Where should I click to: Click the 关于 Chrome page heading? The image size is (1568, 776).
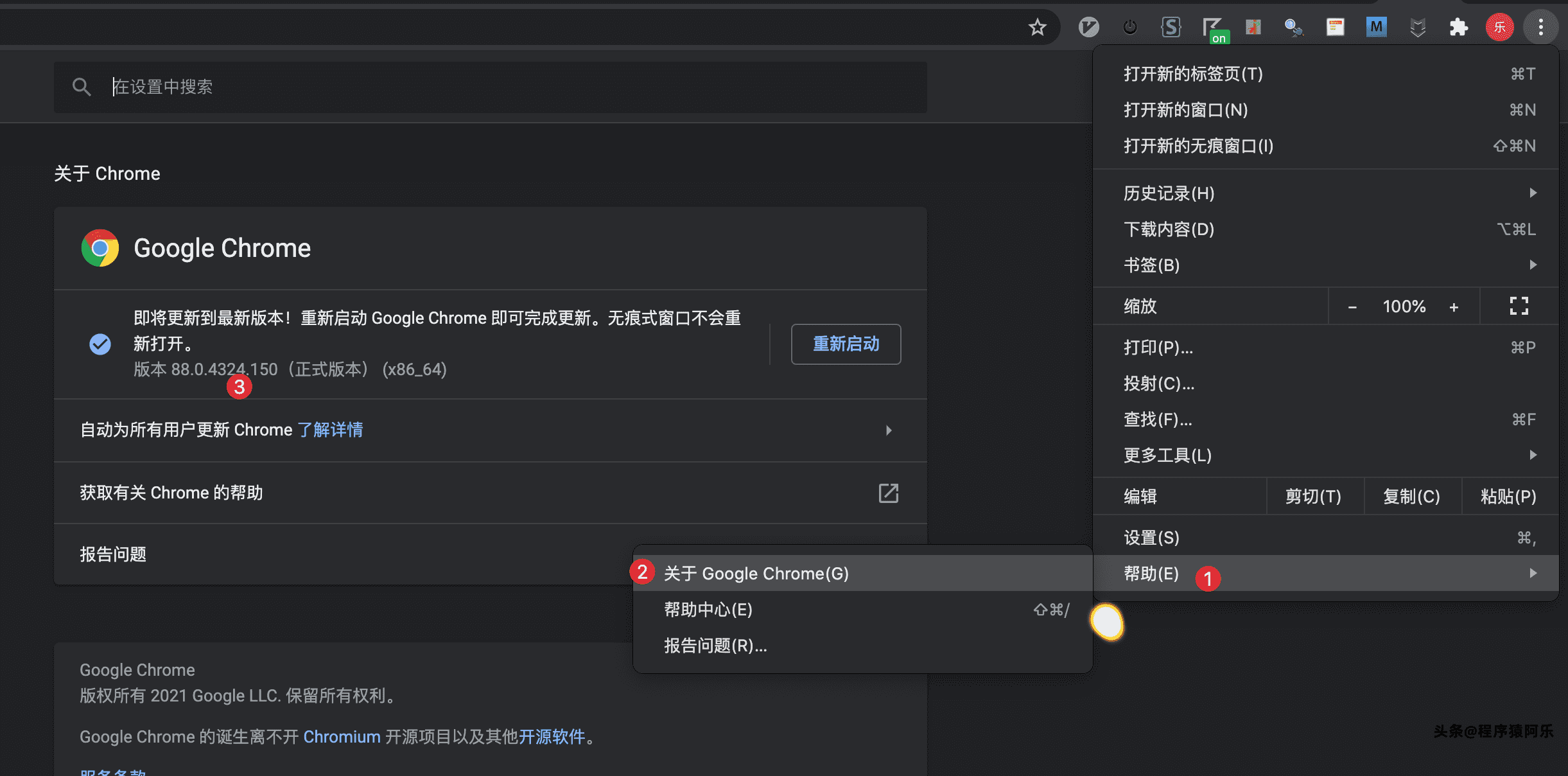pyautogui.click(x=107, y=173)
